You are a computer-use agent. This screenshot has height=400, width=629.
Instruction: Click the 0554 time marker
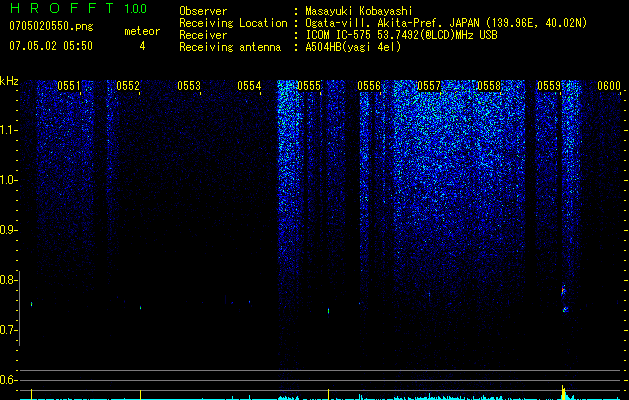point(249,86)
